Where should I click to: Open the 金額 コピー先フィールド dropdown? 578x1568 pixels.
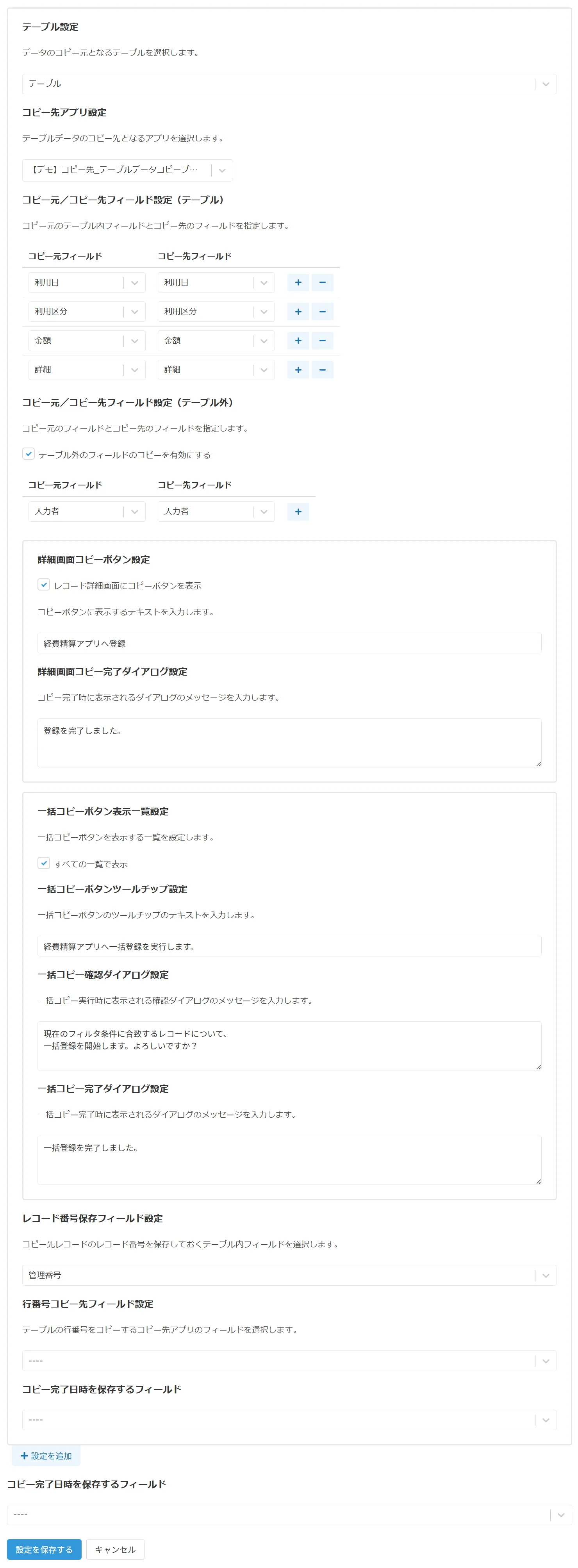(x=216, y=341)
